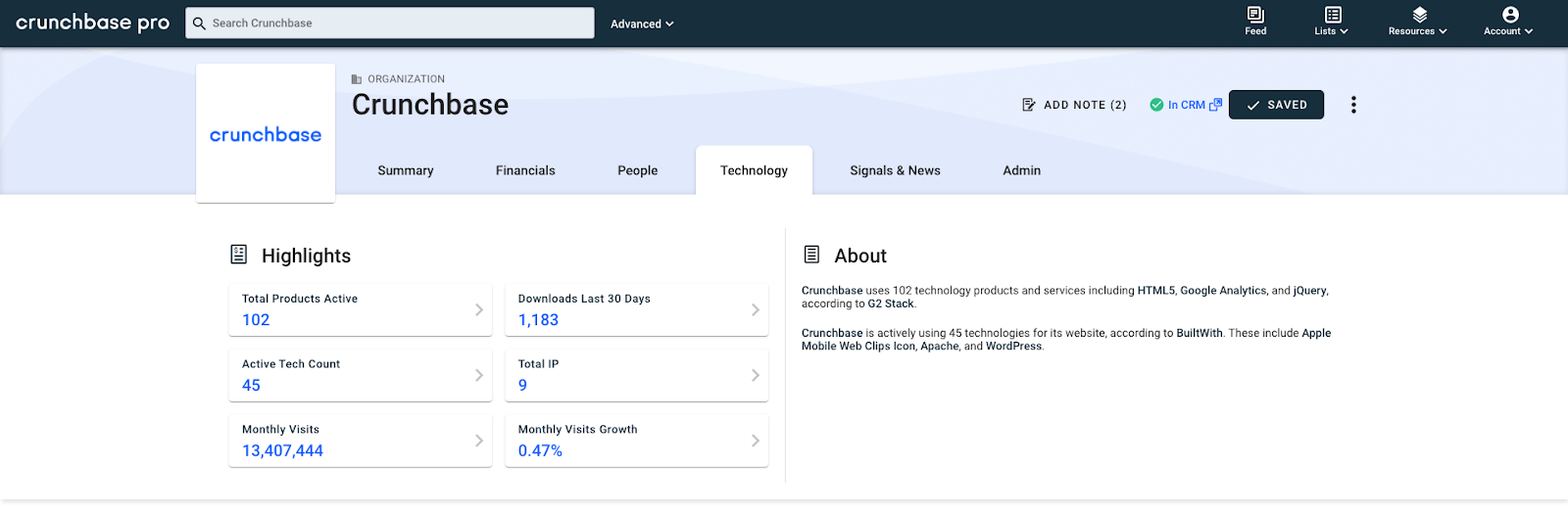Switch to the People tab
Image resolution: width=1568 pixels, height=515 pixels.
click(x=638, y=170)
